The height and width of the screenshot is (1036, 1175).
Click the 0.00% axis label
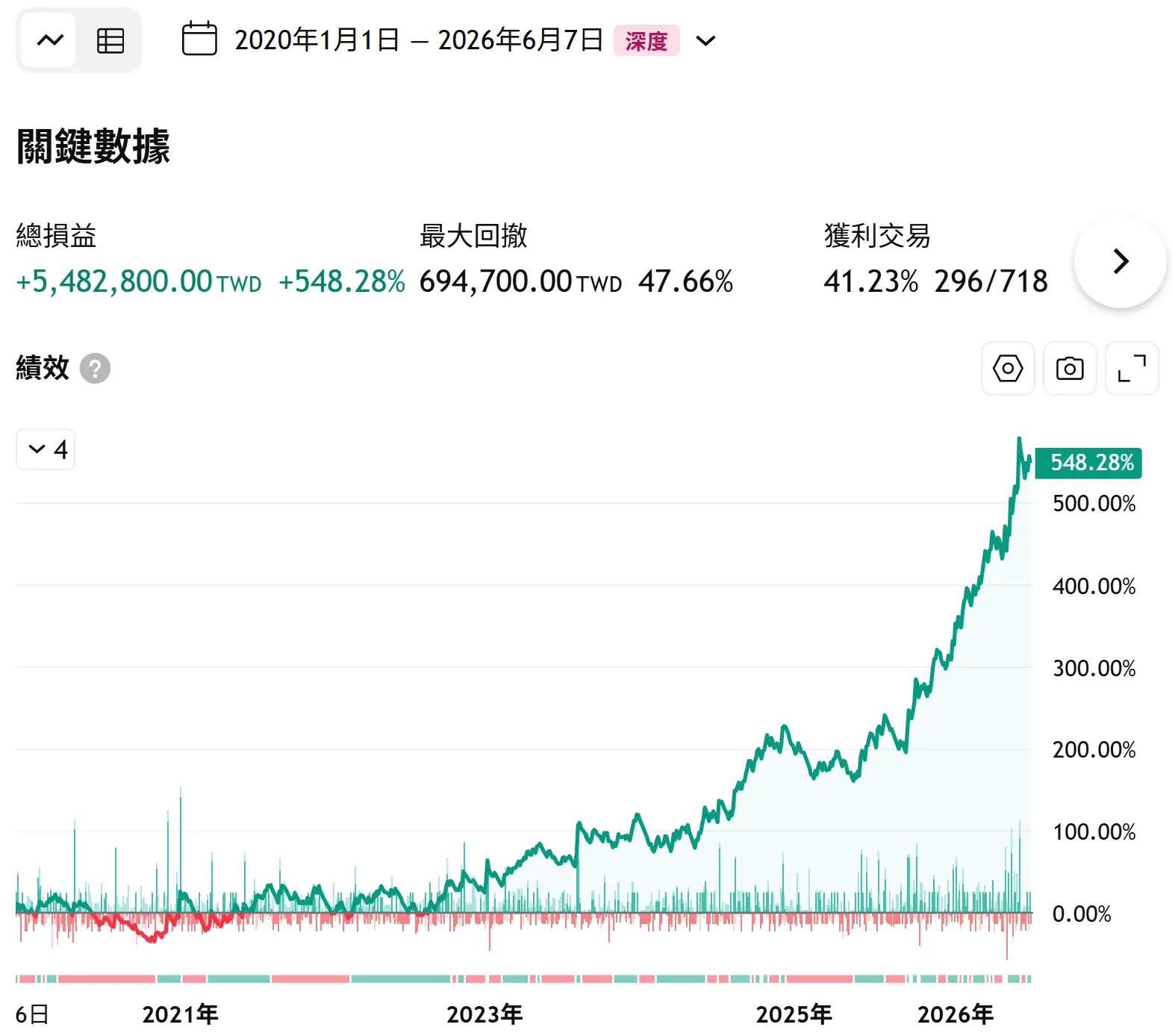(x=1082, y=914)
